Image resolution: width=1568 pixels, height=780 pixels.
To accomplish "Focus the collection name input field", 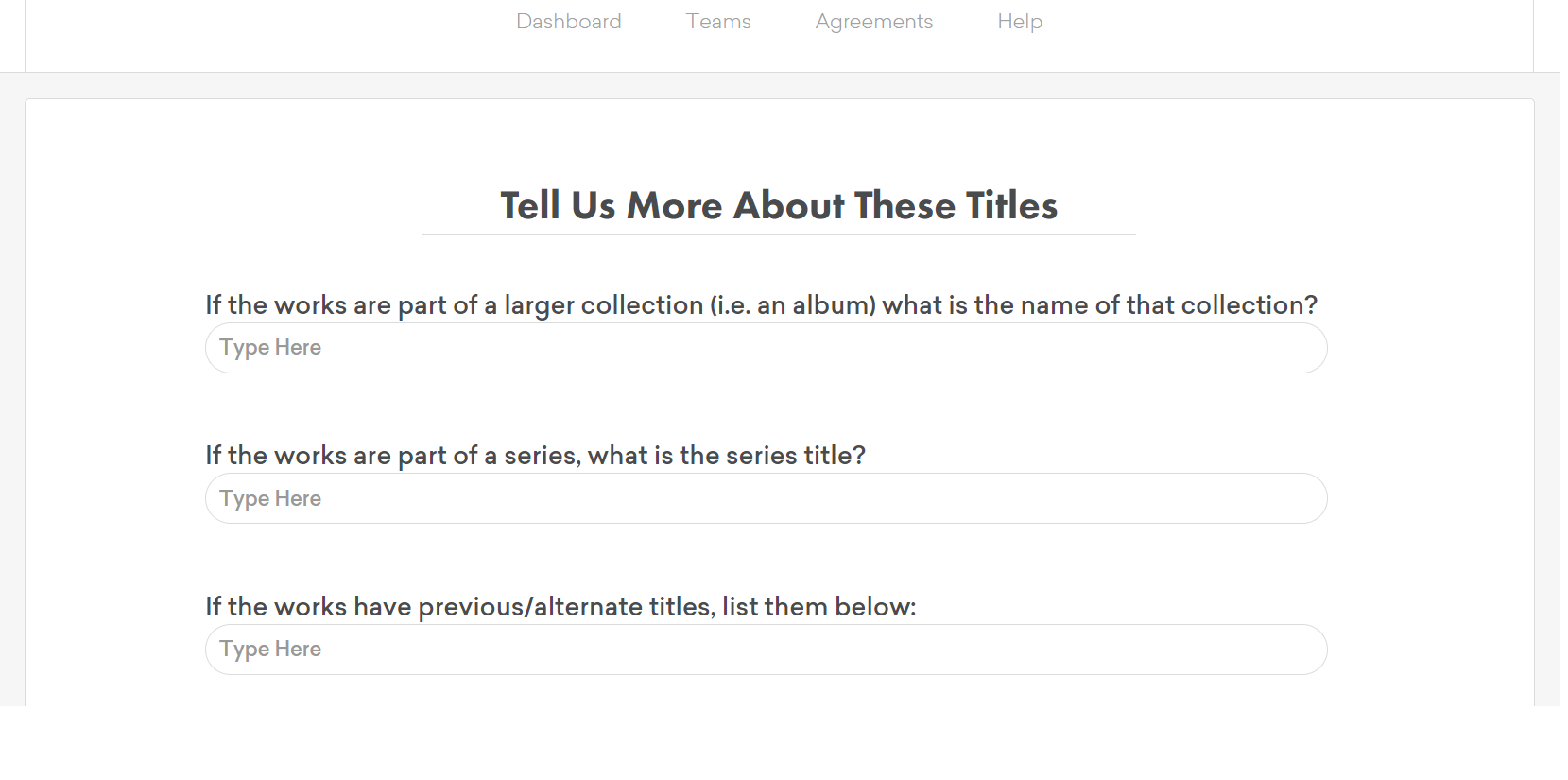I will 766,348.
